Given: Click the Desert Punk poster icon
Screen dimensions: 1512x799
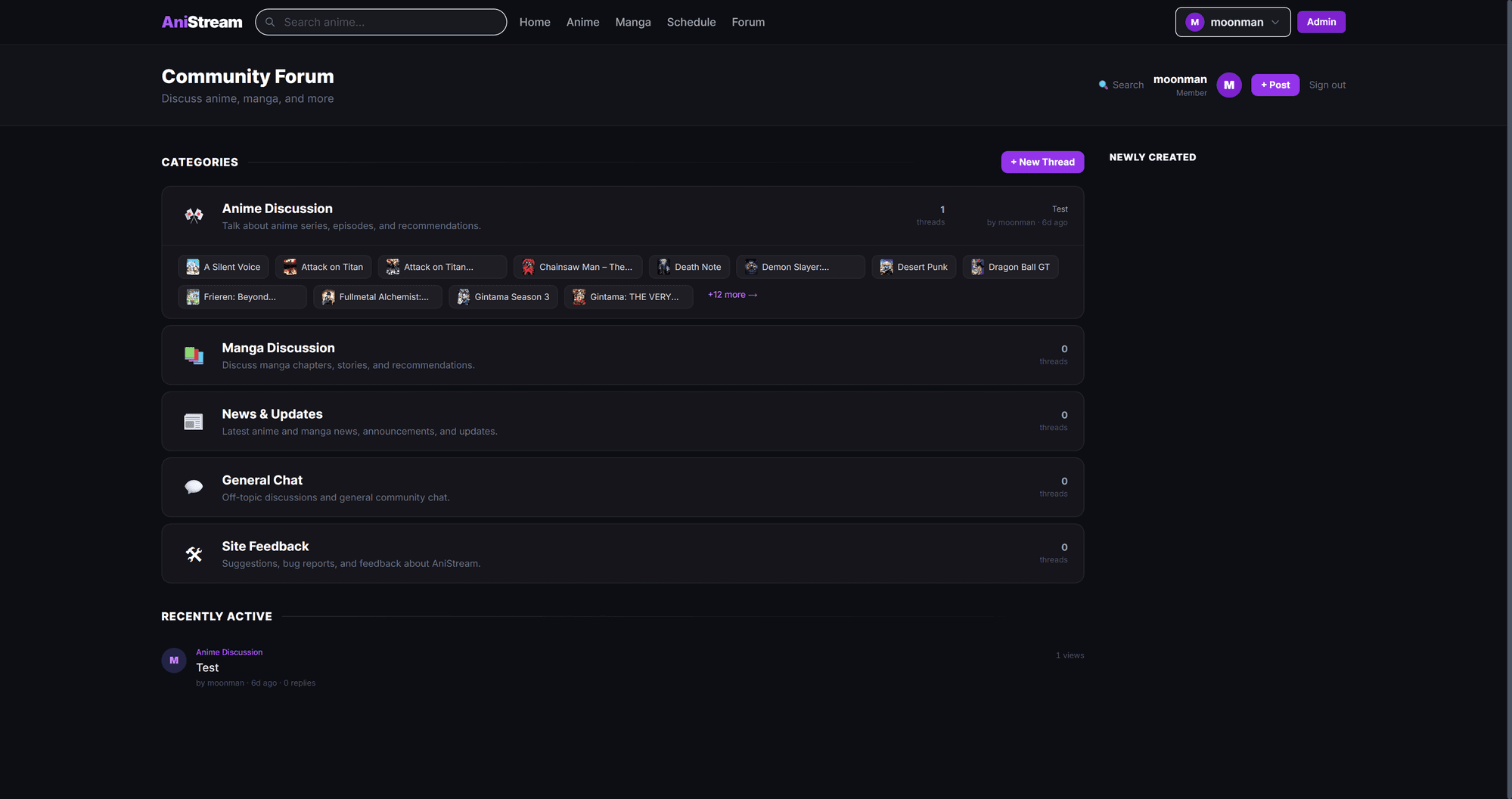Looking at the screenshot, I should coord(886,267).
